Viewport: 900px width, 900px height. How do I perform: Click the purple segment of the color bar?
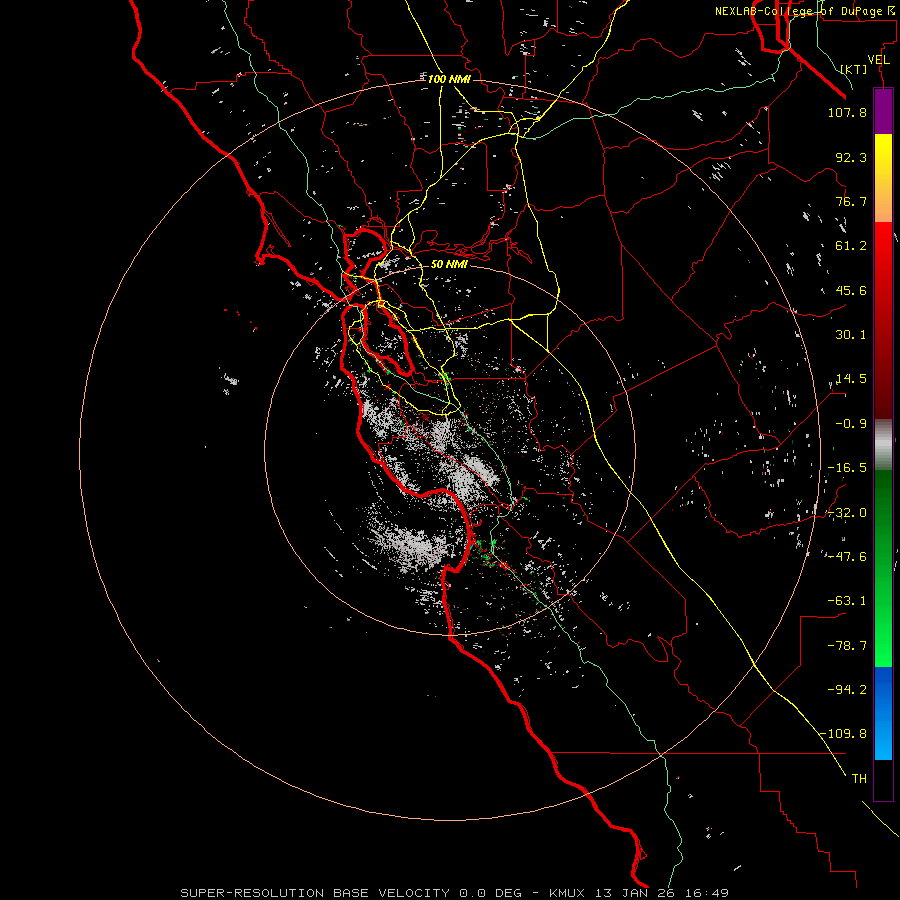coord(883,111)
